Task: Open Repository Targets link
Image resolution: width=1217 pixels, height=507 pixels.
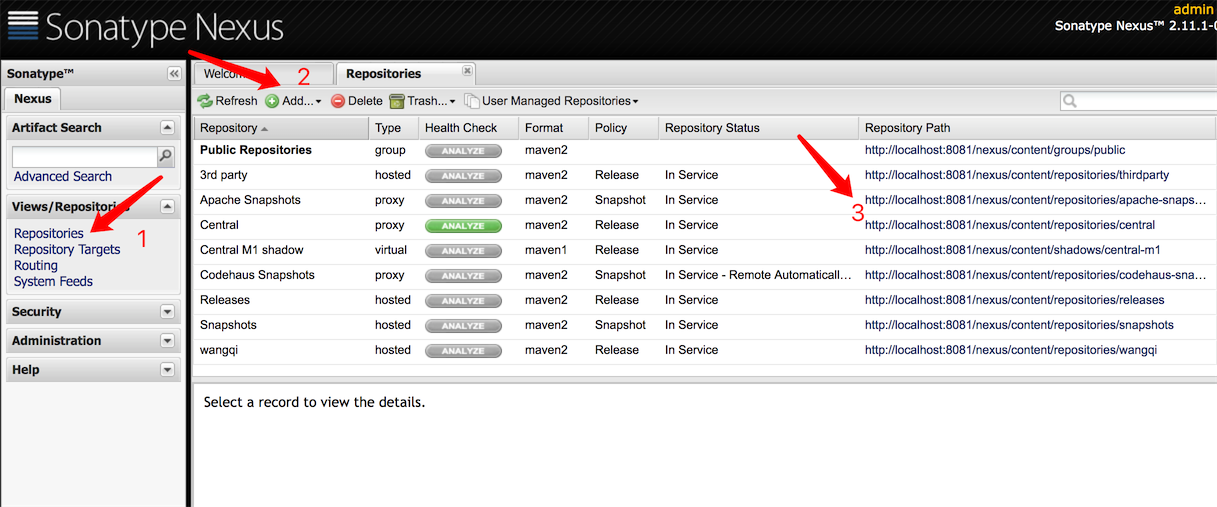Action: click(x=67, y=250)
